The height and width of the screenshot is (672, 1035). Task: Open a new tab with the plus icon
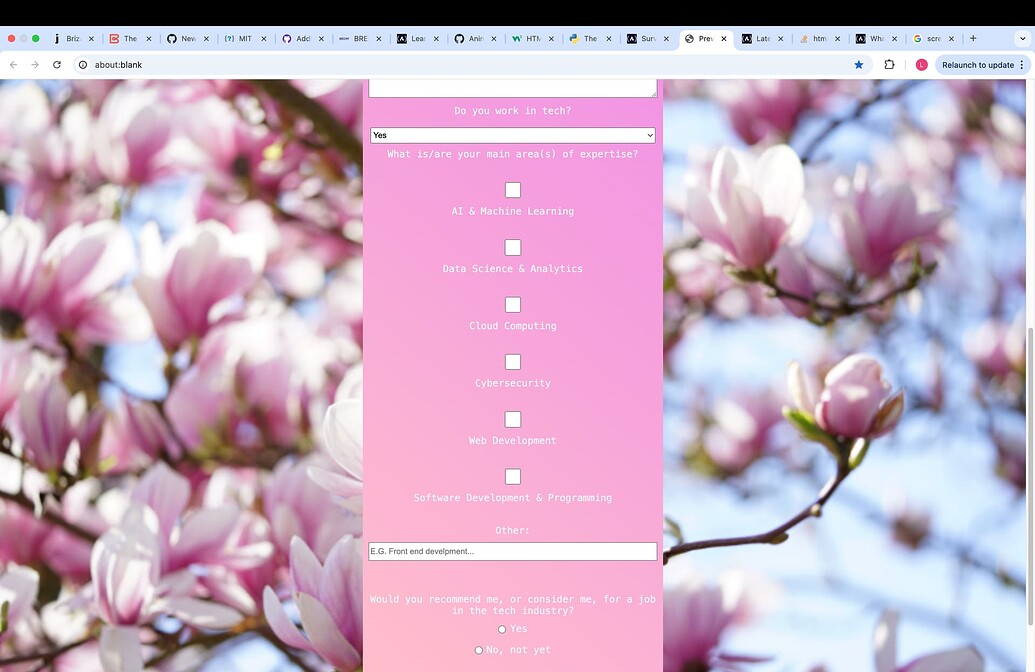pyautogui.click(x=972, y=38)
